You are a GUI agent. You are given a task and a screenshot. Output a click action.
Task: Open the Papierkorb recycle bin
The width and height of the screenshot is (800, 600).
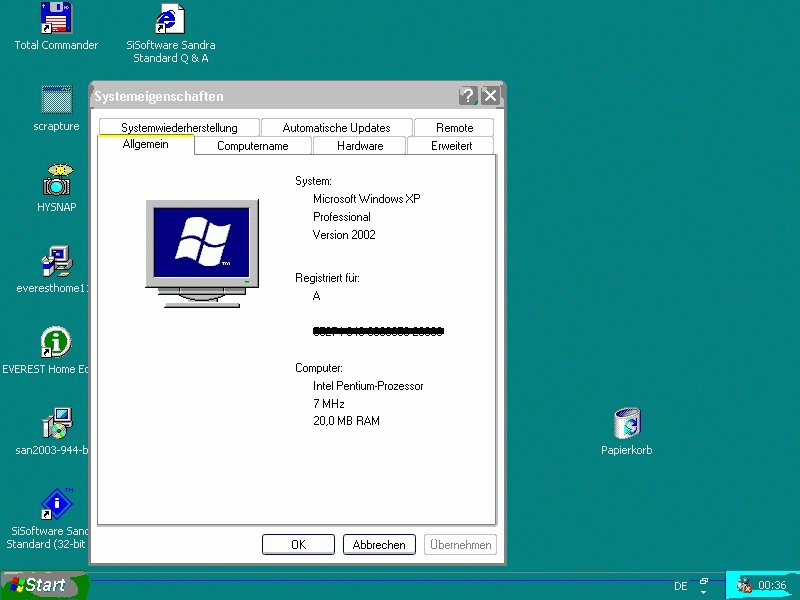(627, 424)
